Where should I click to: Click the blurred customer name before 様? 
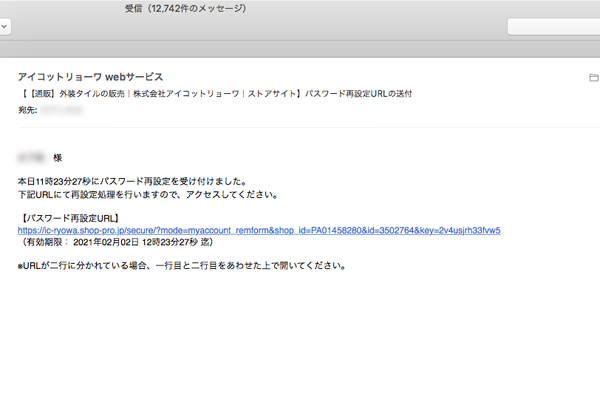point(32,157)
